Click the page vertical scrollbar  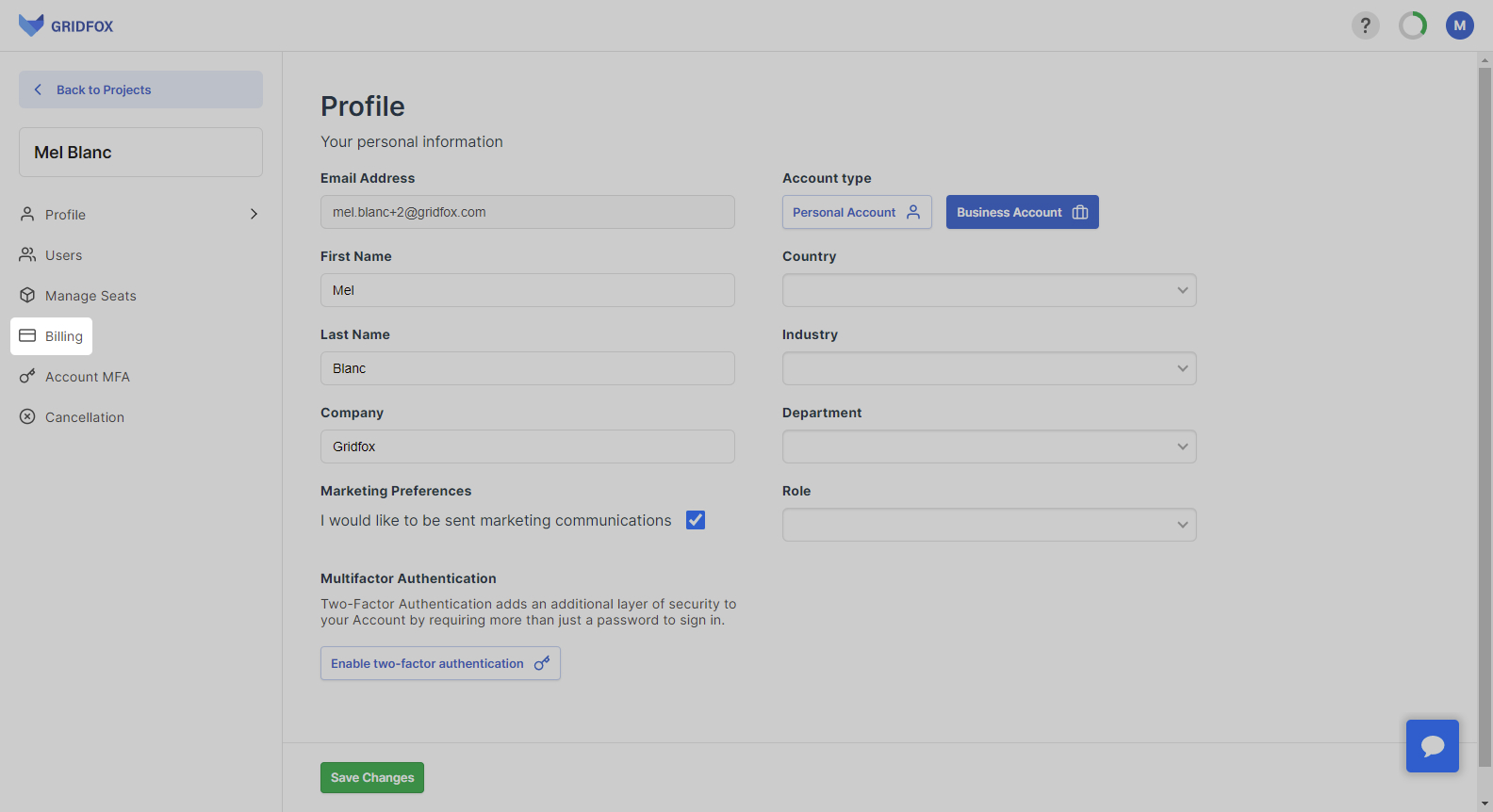click(1485, 414)
